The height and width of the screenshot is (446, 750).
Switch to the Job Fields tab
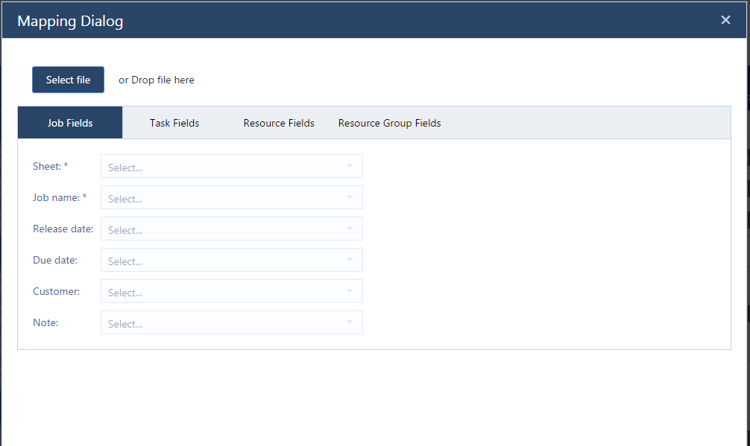point(70,123)
